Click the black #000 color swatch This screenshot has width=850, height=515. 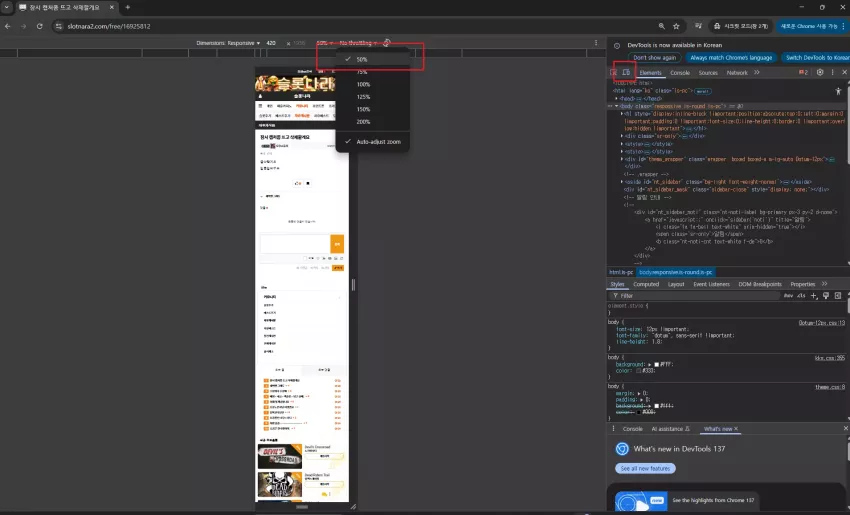coord(639,412)
